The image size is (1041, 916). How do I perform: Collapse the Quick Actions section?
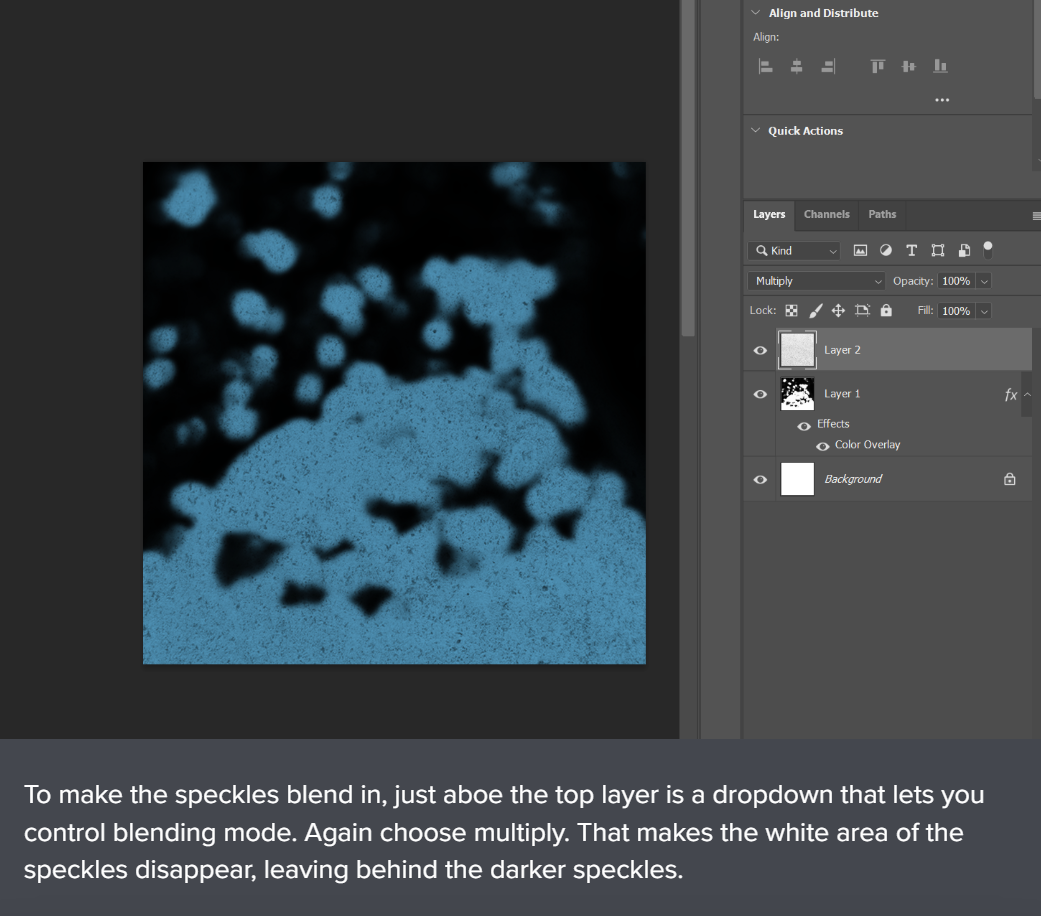pos(755,130)
